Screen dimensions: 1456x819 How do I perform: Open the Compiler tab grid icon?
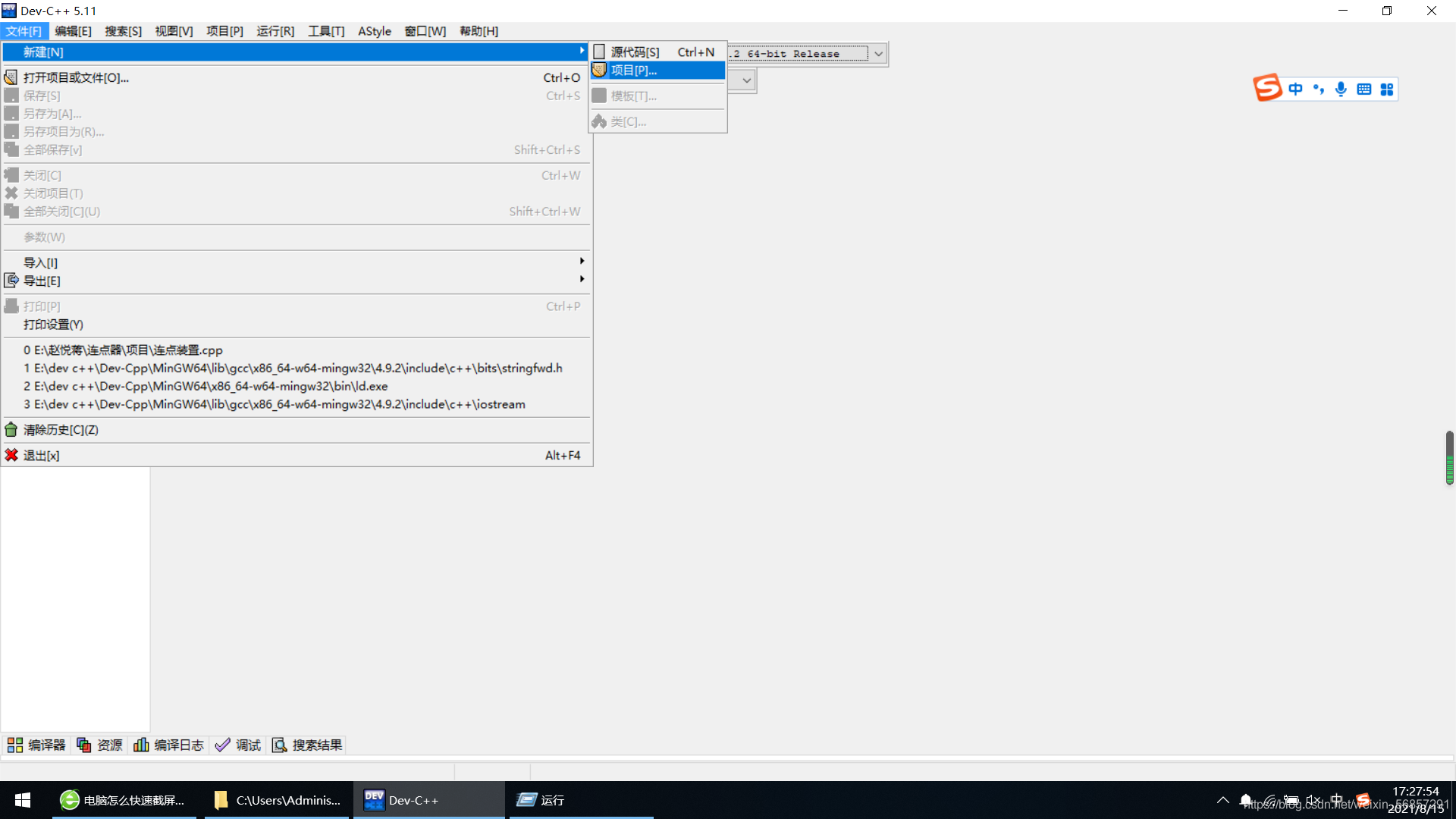14,745
